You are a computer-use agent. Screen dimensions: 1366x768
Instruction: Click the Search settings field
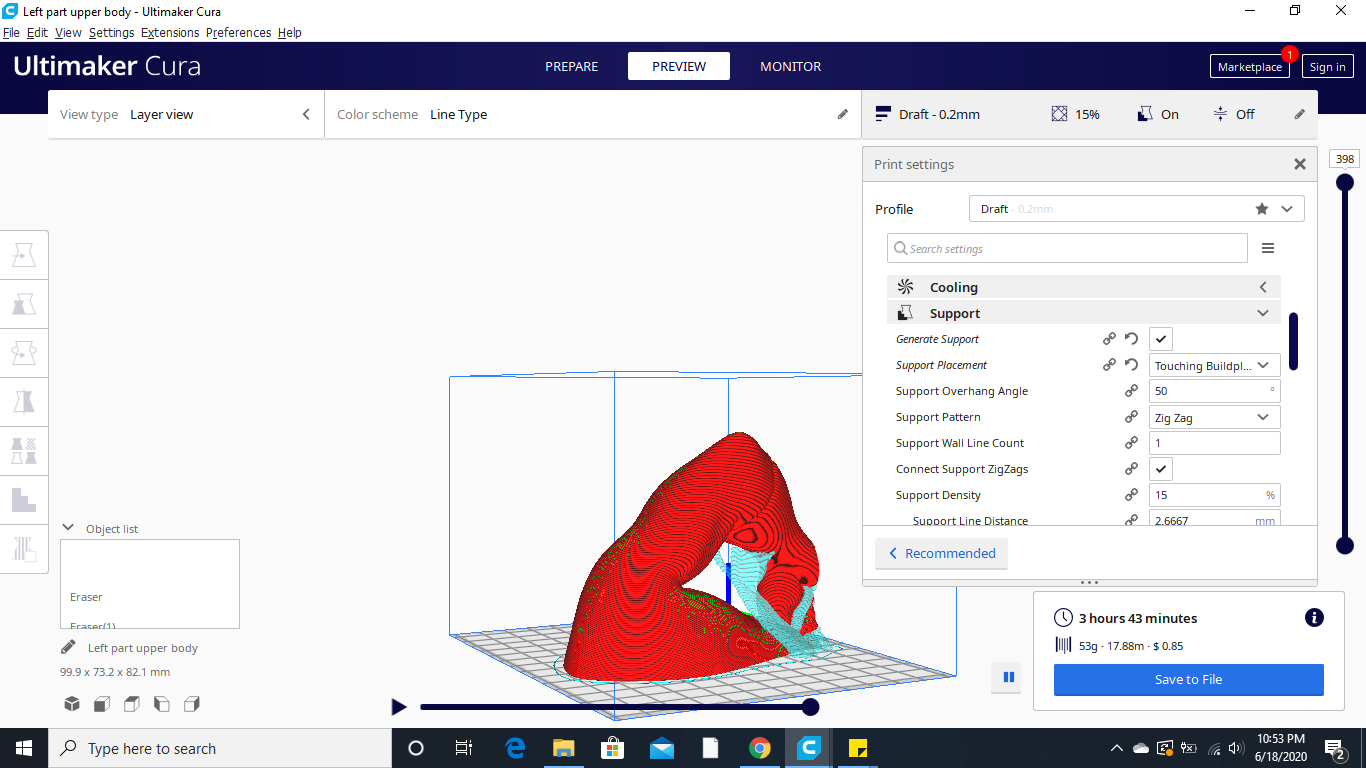[1067, 248]
